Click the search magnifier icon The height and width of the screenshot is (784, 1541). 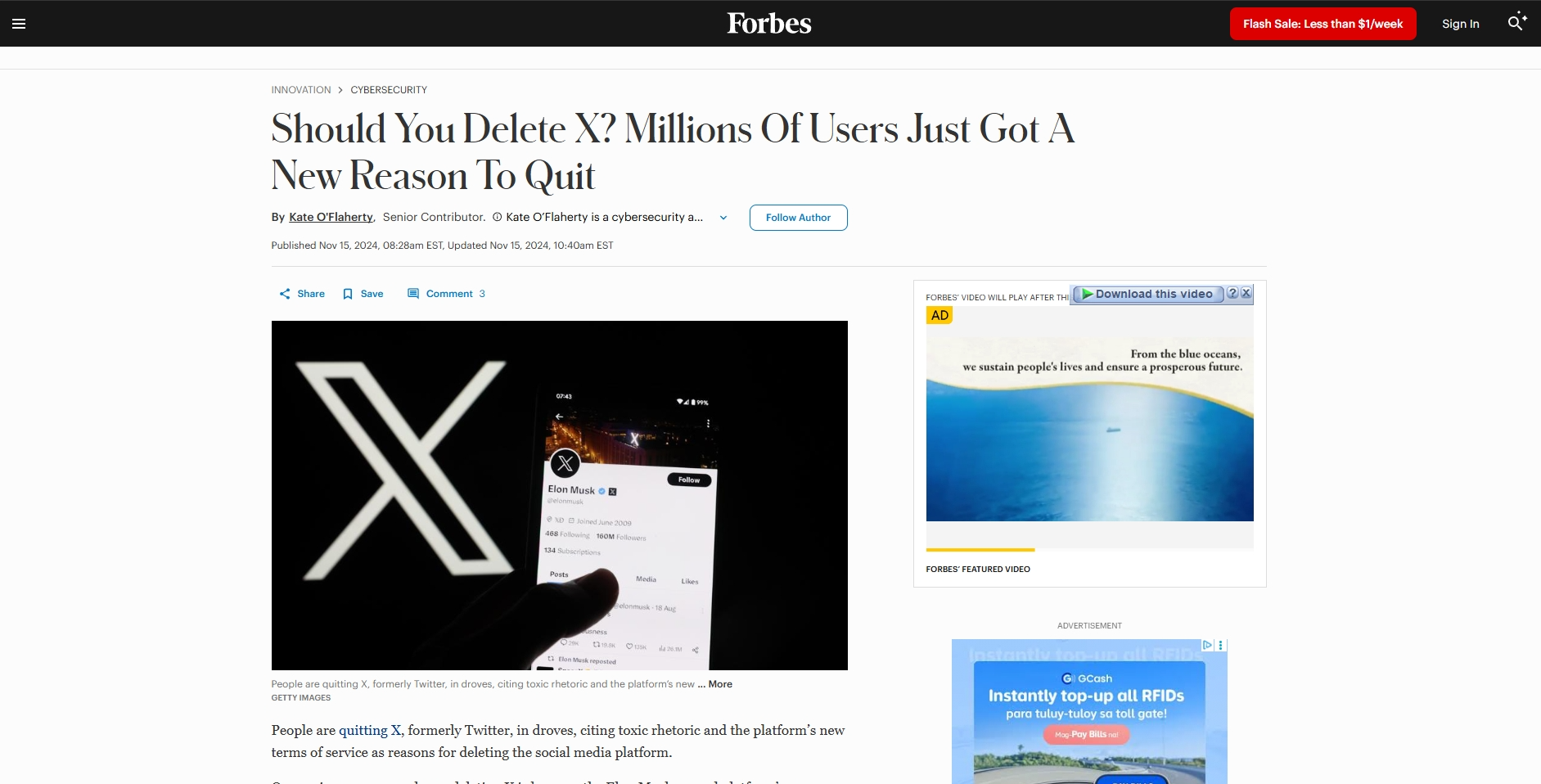pyautogui.click(x=1516, y=23)
